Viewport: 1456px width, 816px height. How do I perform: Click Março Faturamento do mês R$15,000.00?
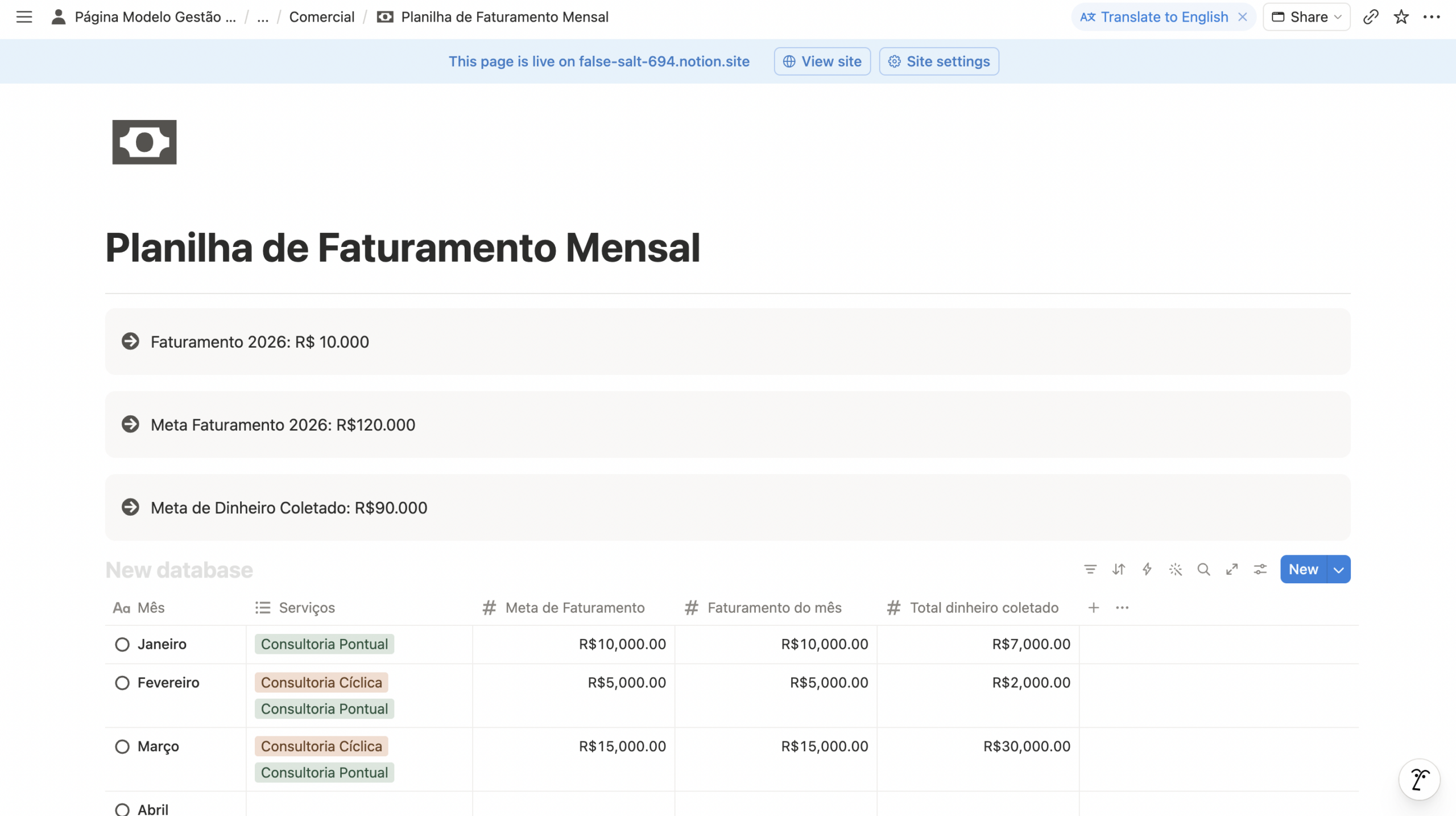(825, 747)
